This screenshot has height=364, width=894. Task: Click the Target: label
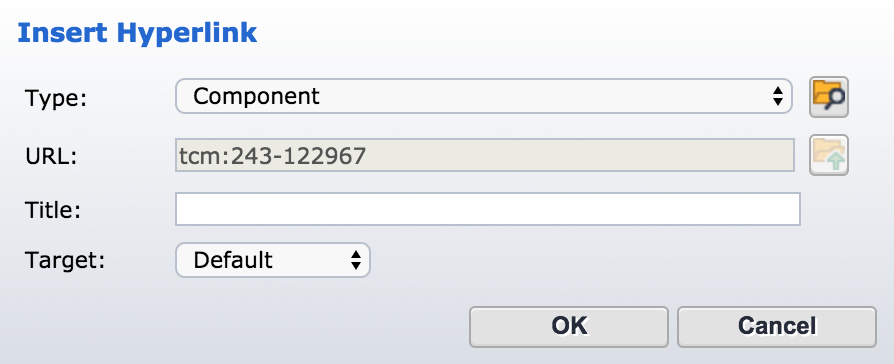click(x=66, y=261)
